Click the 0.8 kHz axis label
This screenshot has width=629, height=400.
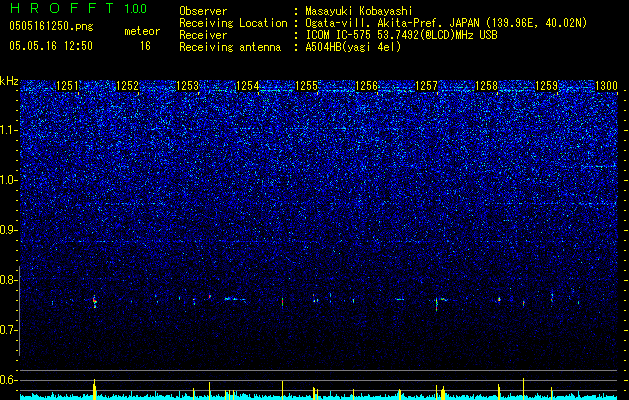[8, 280]
